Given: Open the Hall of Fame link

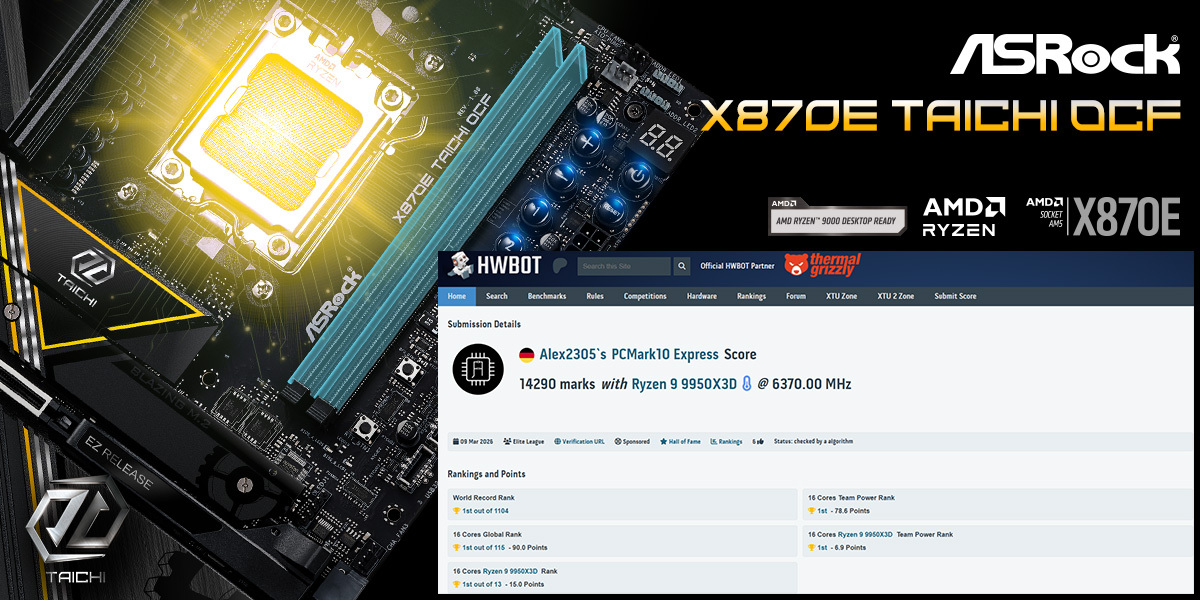Looking at the screenshot, I should tap(684, 441).
